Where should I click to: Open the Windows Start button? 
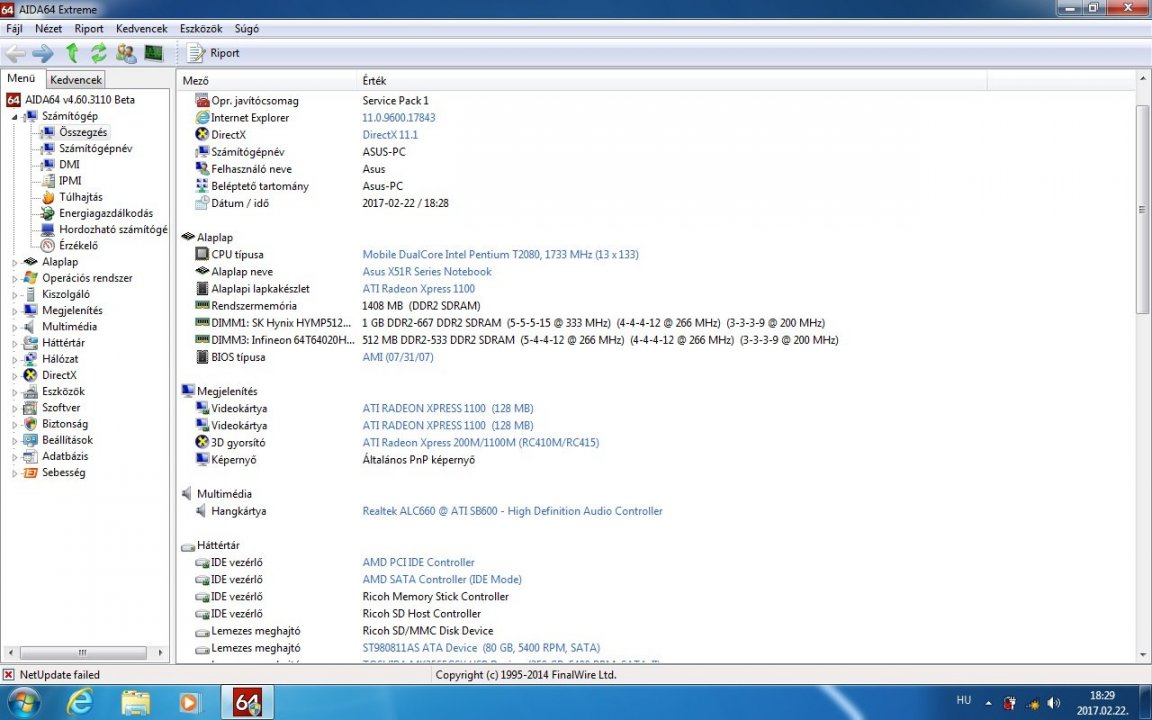tap(22, 702)
